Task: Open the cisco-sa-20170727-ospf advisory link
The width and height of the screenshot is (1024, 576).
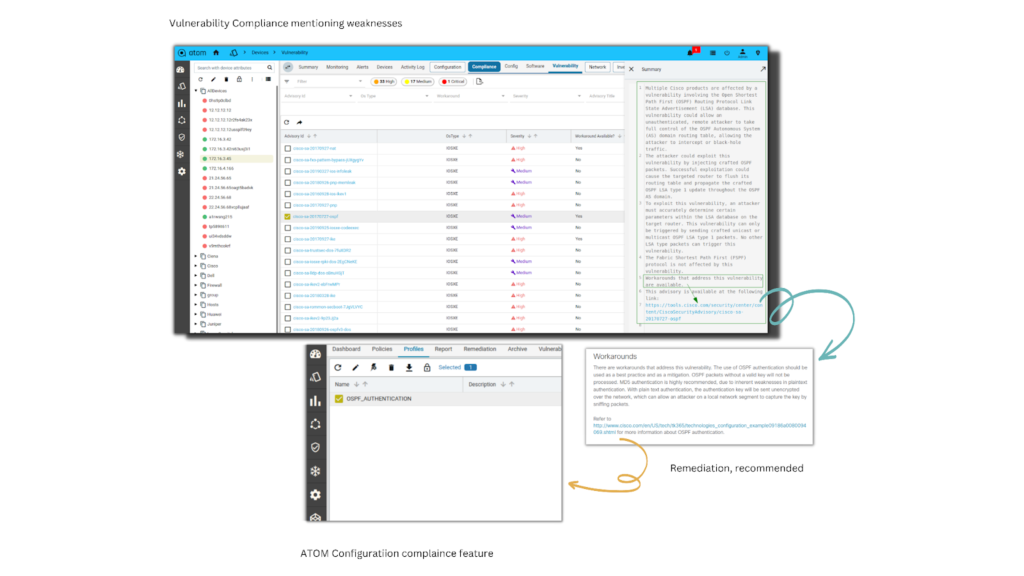Action: click(x=315, y=216)
